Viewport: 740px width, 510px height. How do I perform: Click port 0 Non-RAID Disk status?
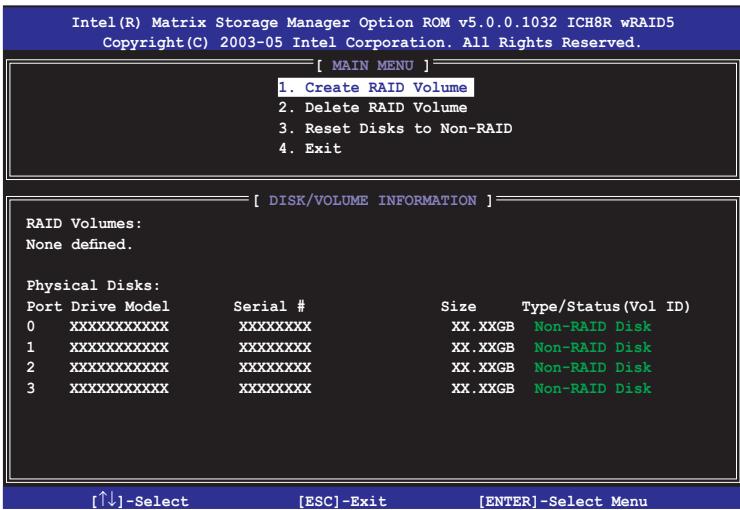pyautogui.click(x=593, y=326)
